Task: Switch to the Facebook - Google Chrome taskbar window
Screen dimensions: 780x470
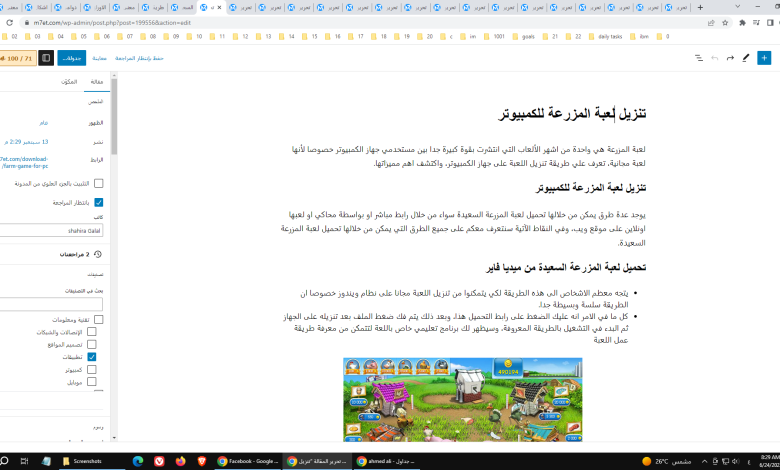Action: [x=248, y=461]
